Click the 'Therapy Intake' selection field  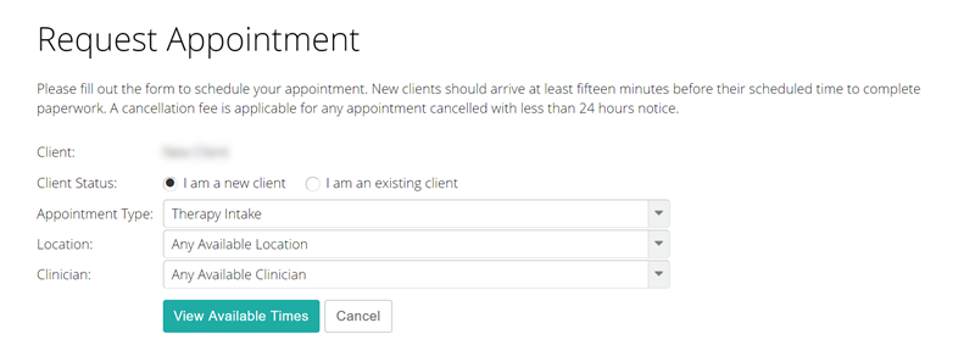coord(416,214)
